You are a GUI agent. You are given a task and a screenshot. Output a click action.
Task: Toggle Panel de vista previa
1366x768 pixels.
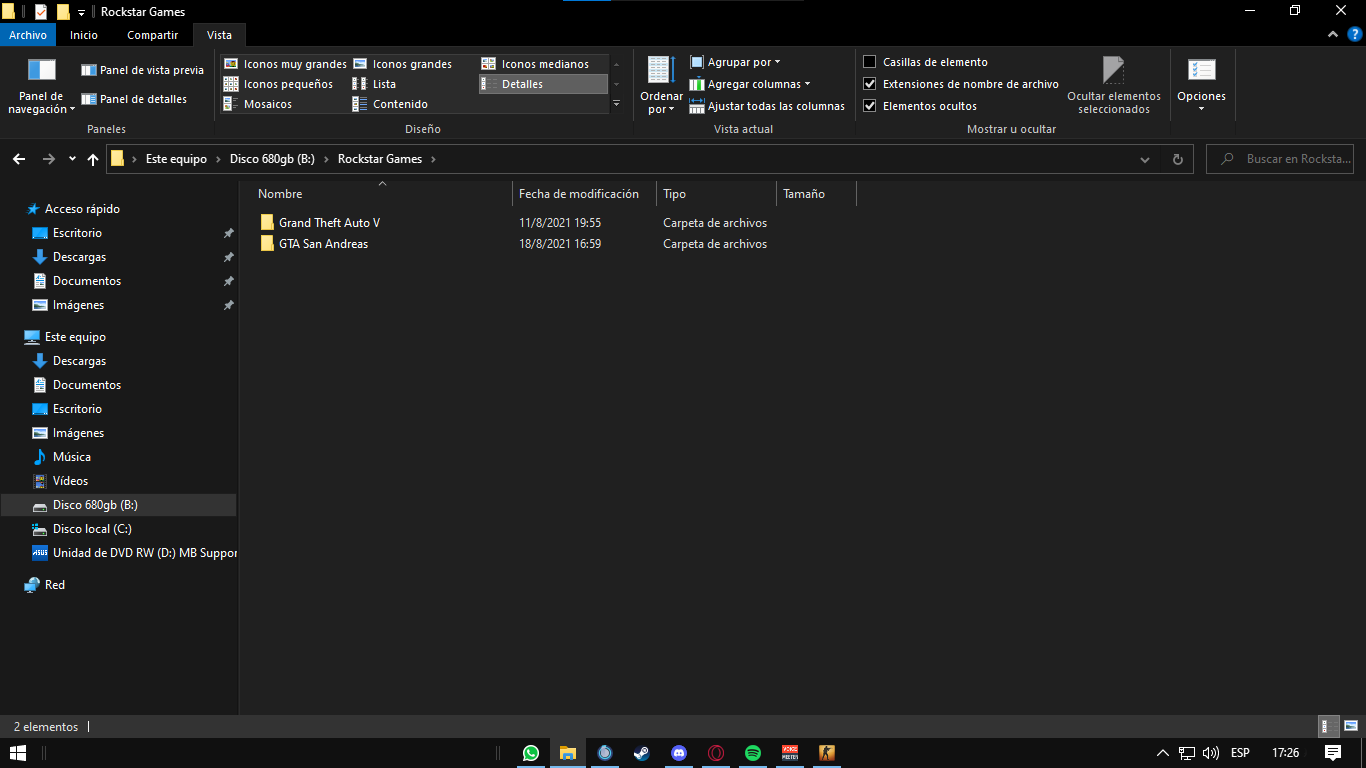142,70
